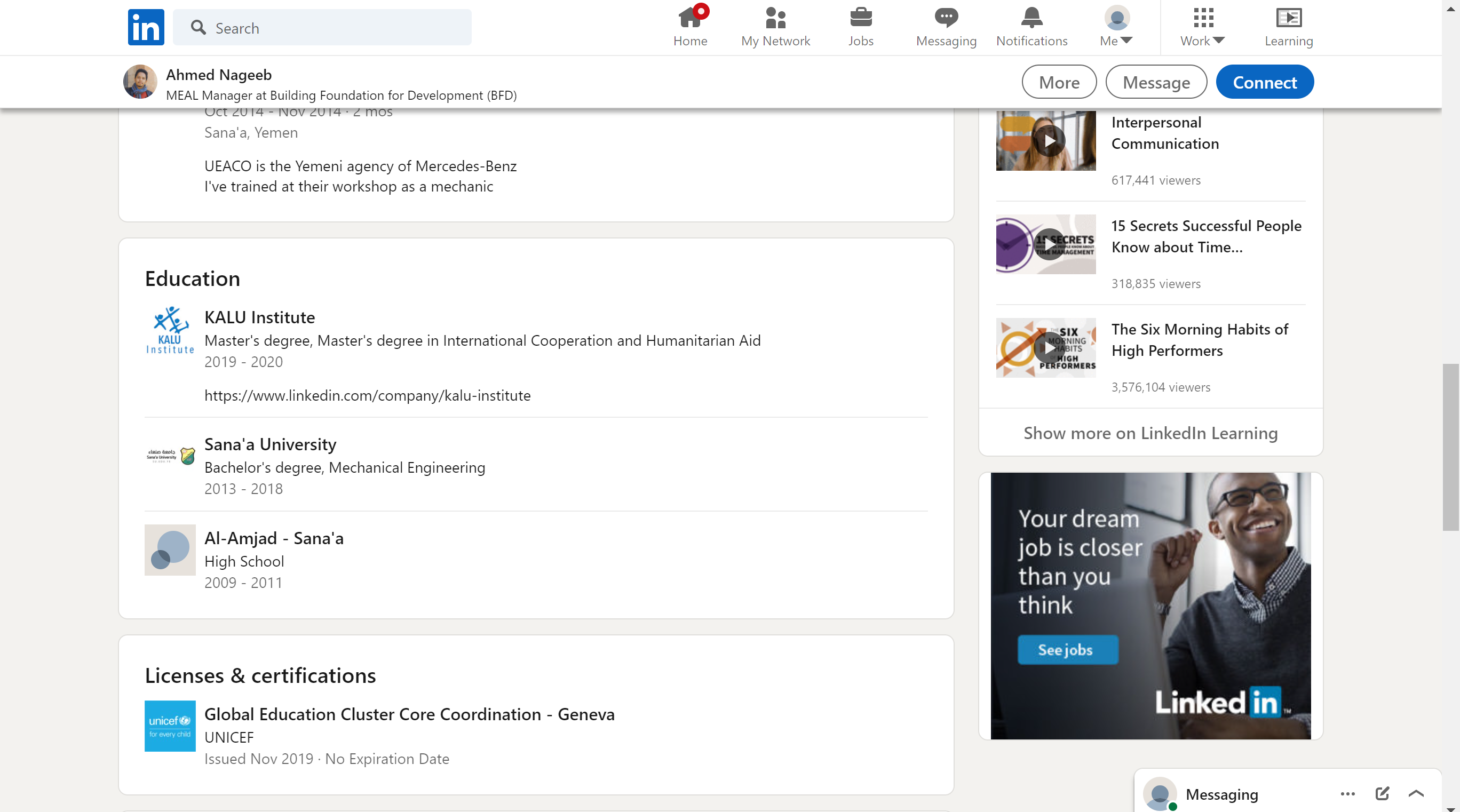
Task: Open the Notifications bell icon
Action: (x=1031, y=18)
